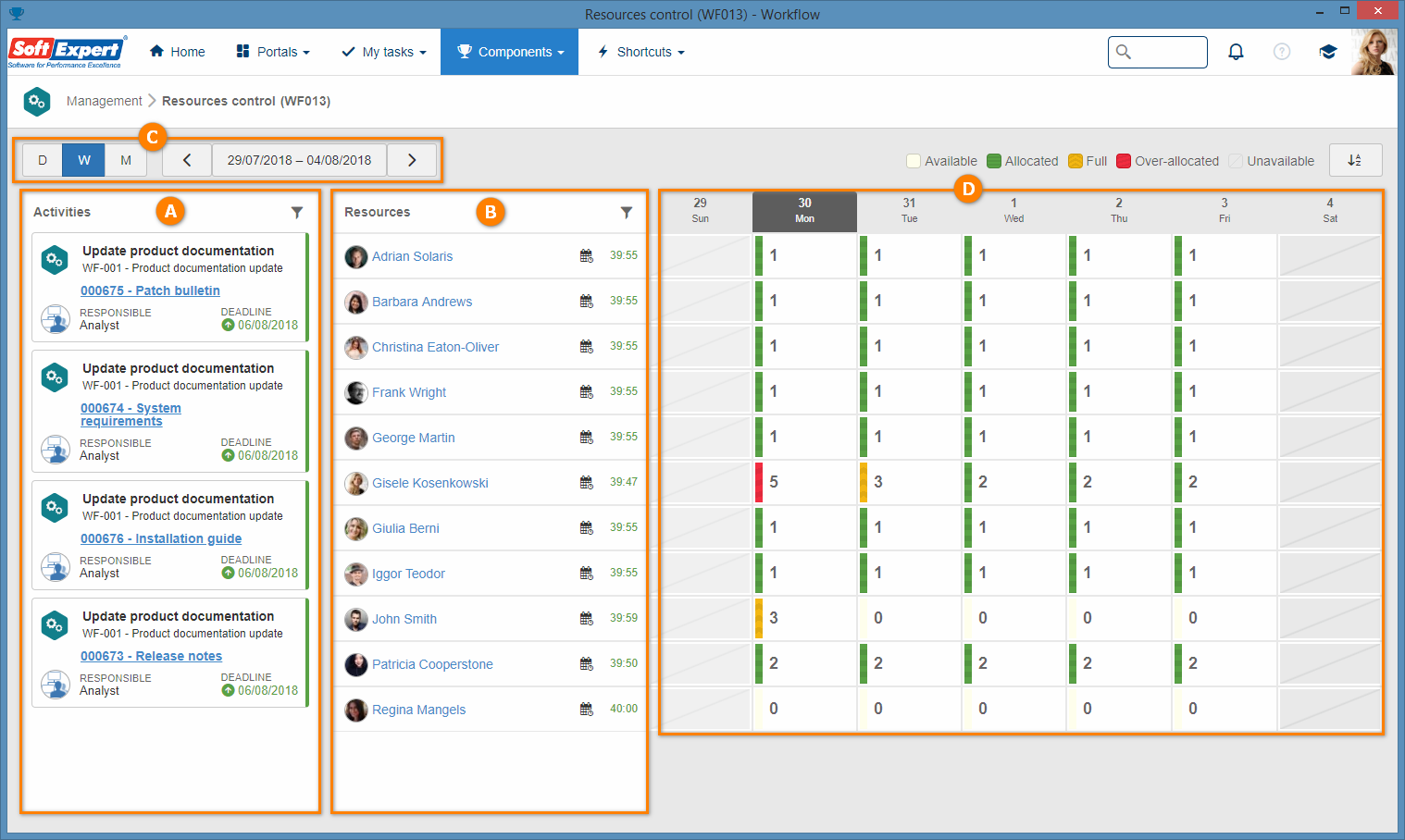Viewport: 1405px width, 840px height.
Task: Open the calendar icon for Barbara Andrews
Action: tap(587, 301)
